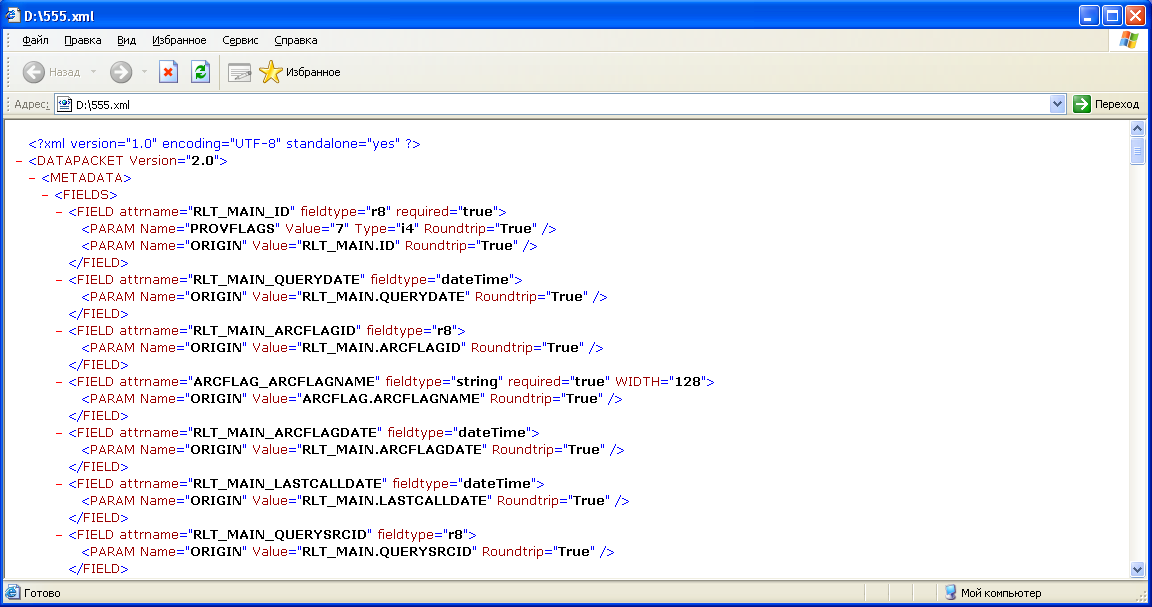
Task: Open the Сервис menu
Action: coord(240,40)
